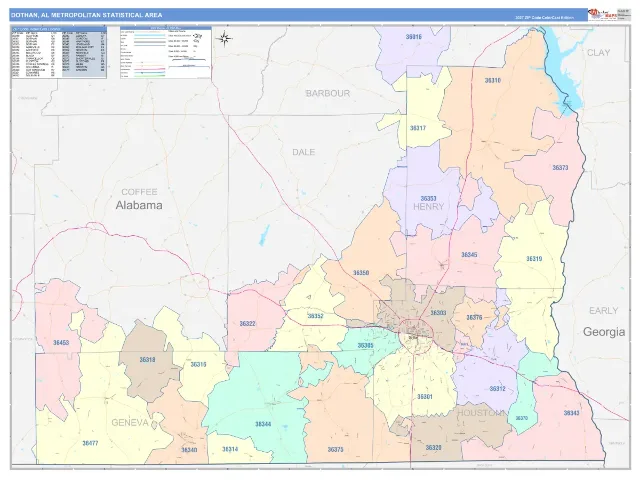Click the CLAY county label
The width and height of the screenshot is (640, 480).
tap(598, 53)
